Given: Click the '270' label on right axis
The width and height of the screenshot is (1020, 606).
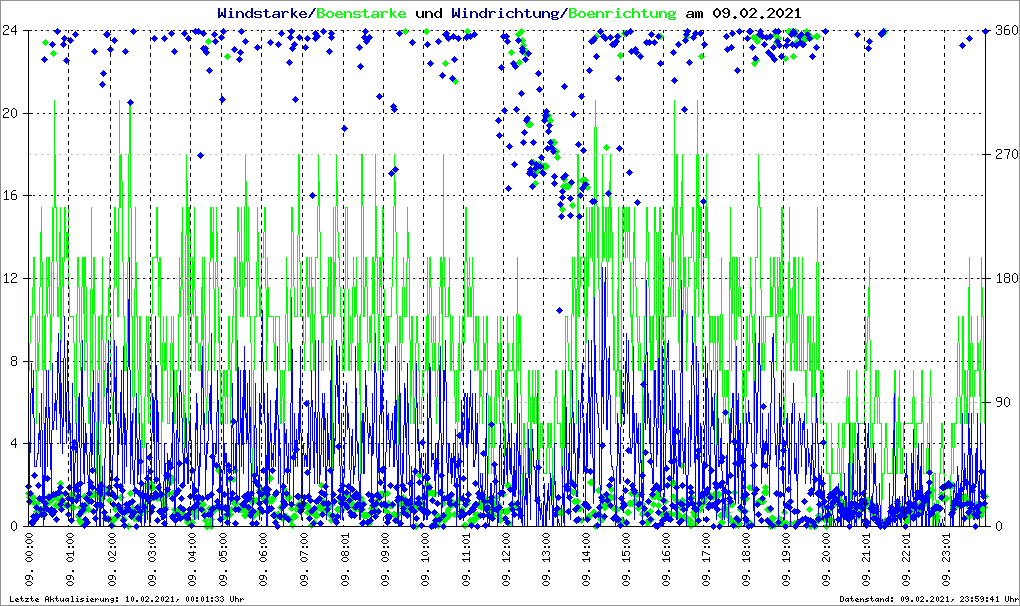Looking at the screenshot, I should 1004,155.
